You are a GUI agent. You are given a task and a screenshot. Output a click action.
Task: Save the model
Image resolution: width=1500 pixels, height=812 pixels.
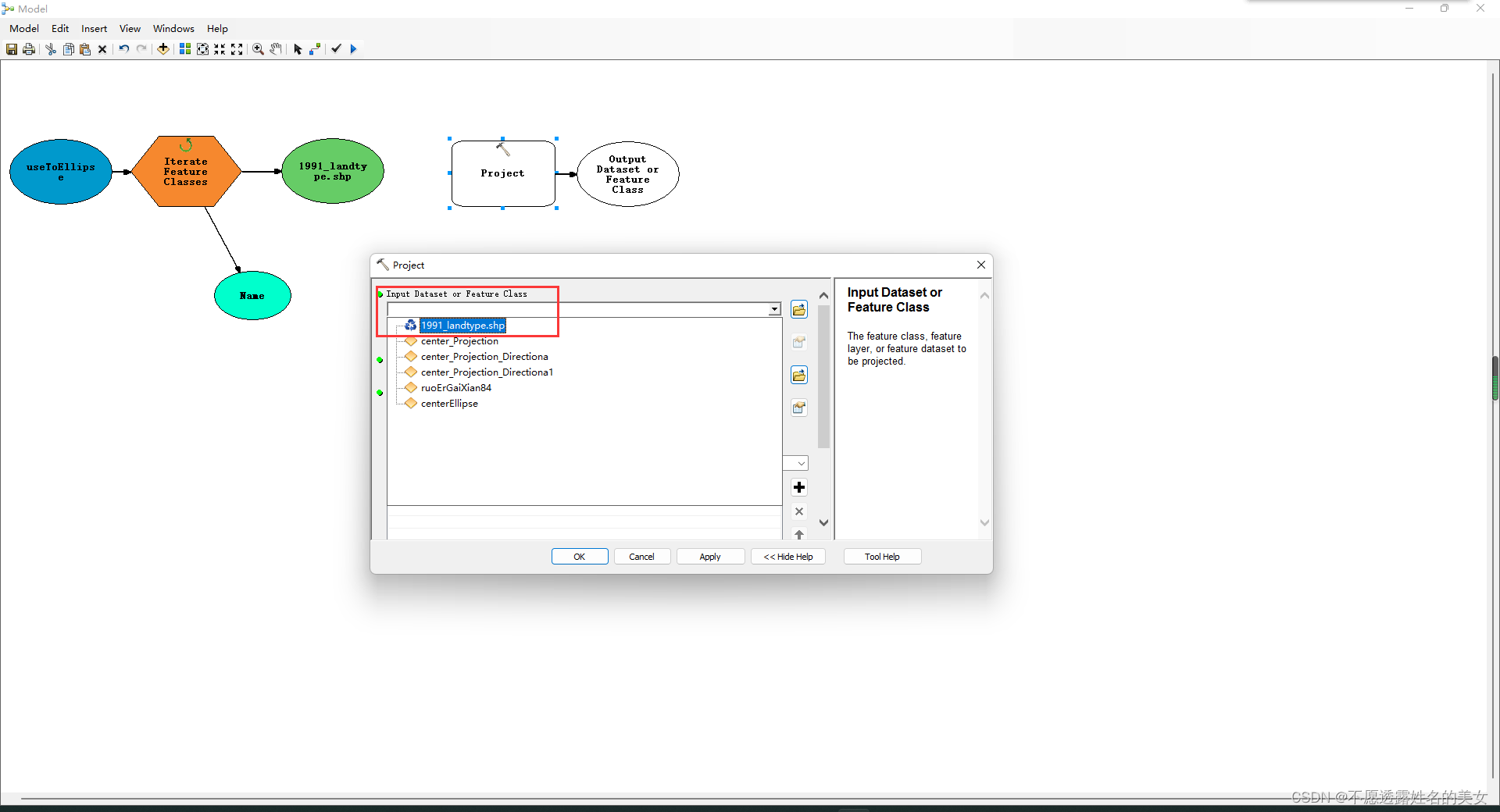point(12,48)
